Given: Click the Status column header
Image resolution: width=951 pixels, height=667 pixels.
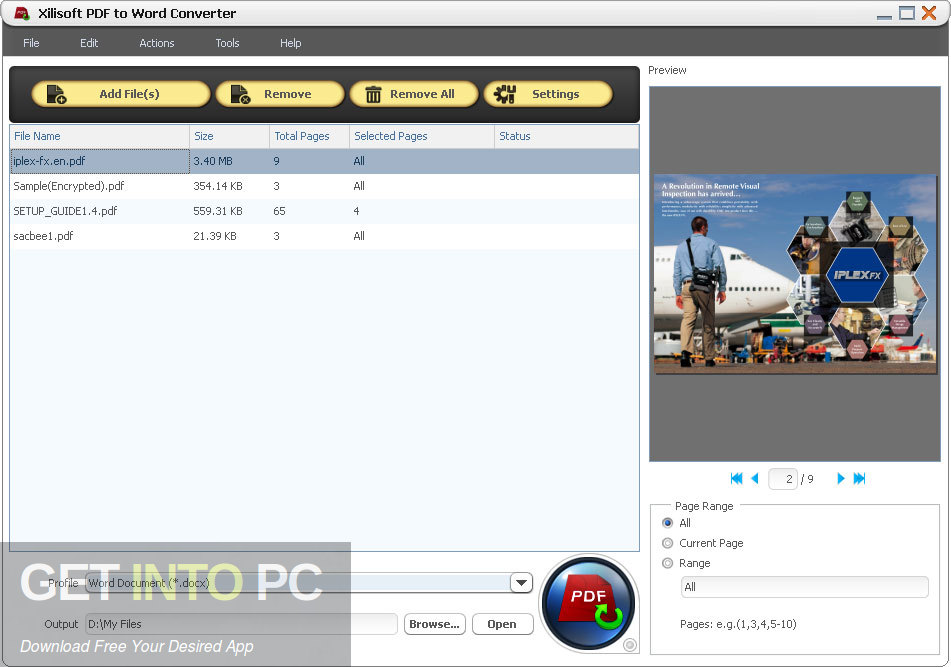Looking at the screenshot, I should pyautogui.click(x=566, y=136).
